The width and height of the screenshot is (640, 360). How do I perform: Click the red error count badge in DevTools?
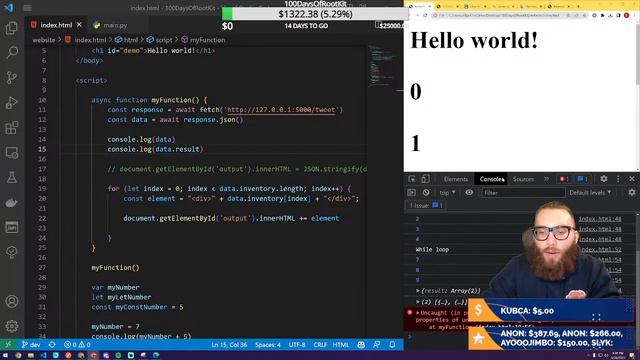pos(564,179)
